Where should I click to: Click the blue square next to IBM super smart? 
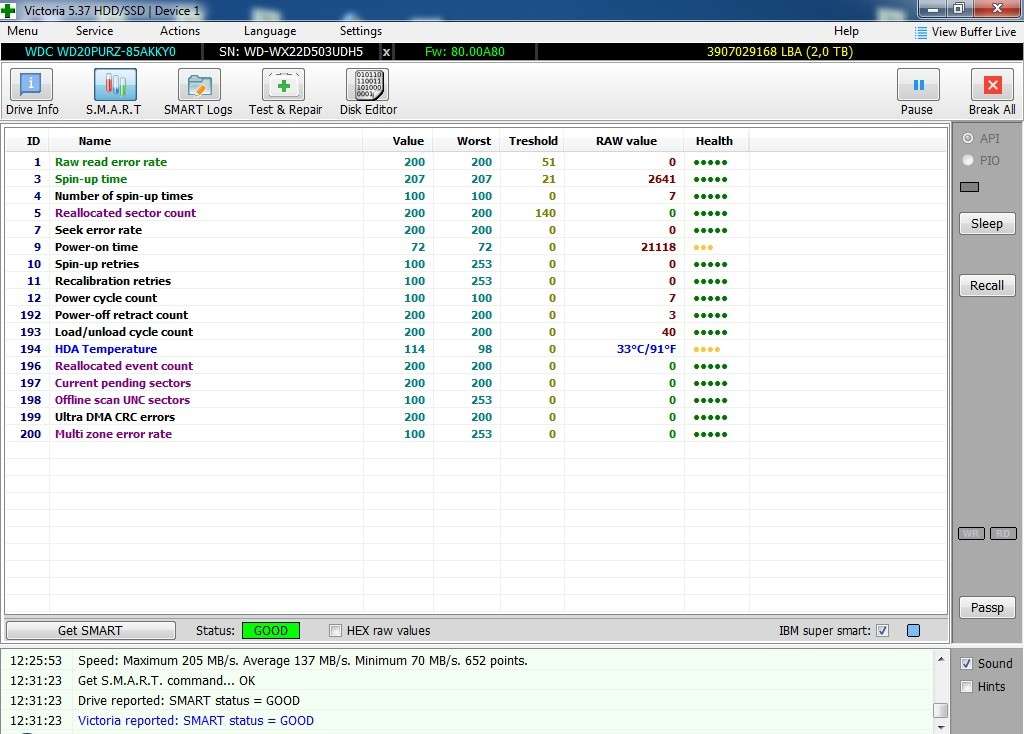913,631
